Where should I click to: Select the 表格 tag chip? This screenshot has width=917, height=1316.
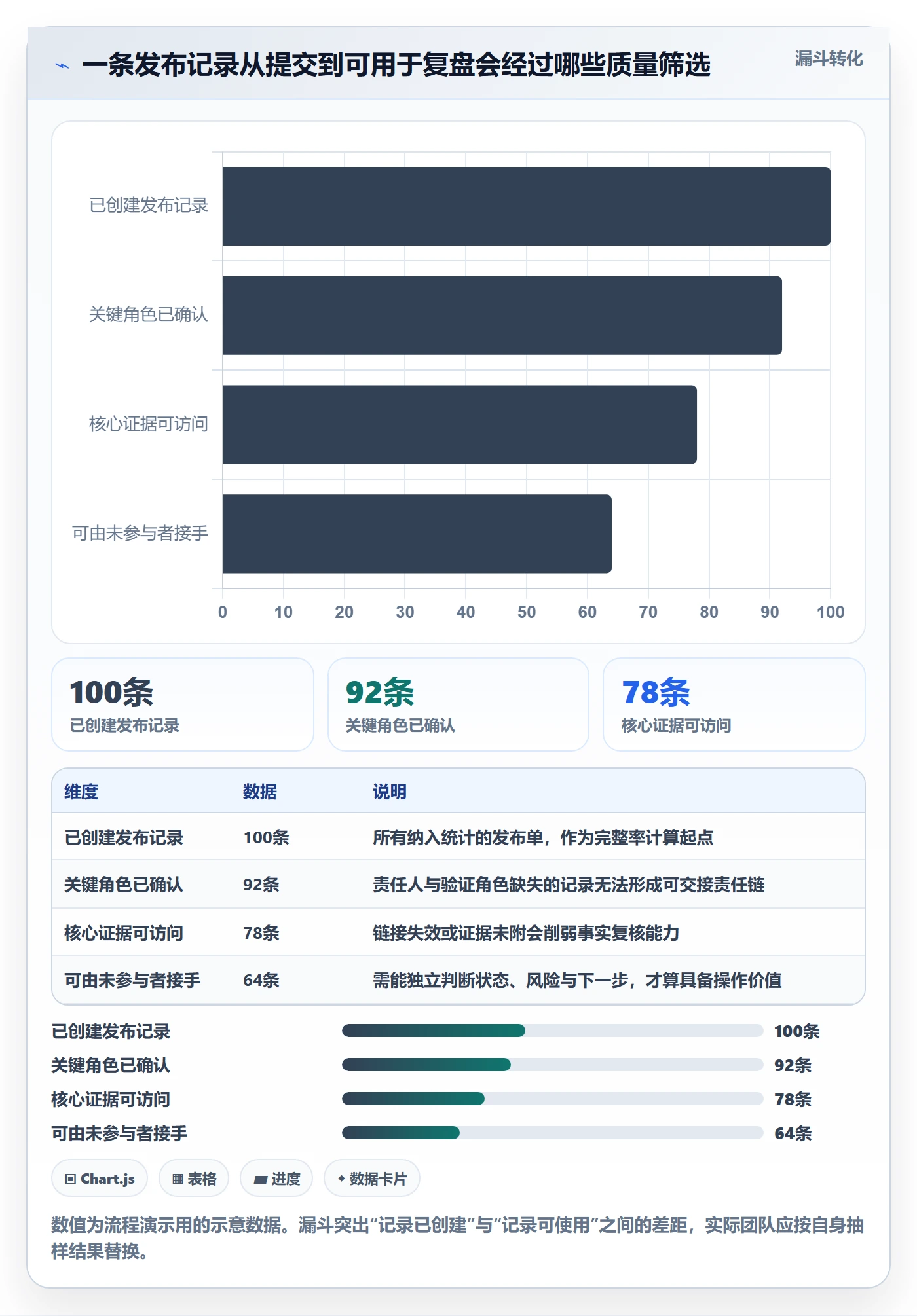pos(194,1179)
